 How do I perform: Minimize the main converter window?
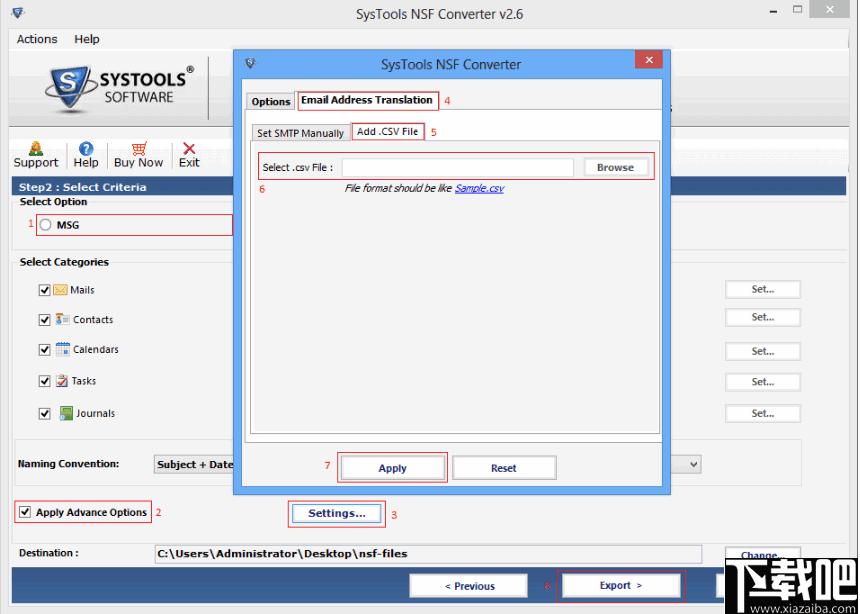pos(773,11)
